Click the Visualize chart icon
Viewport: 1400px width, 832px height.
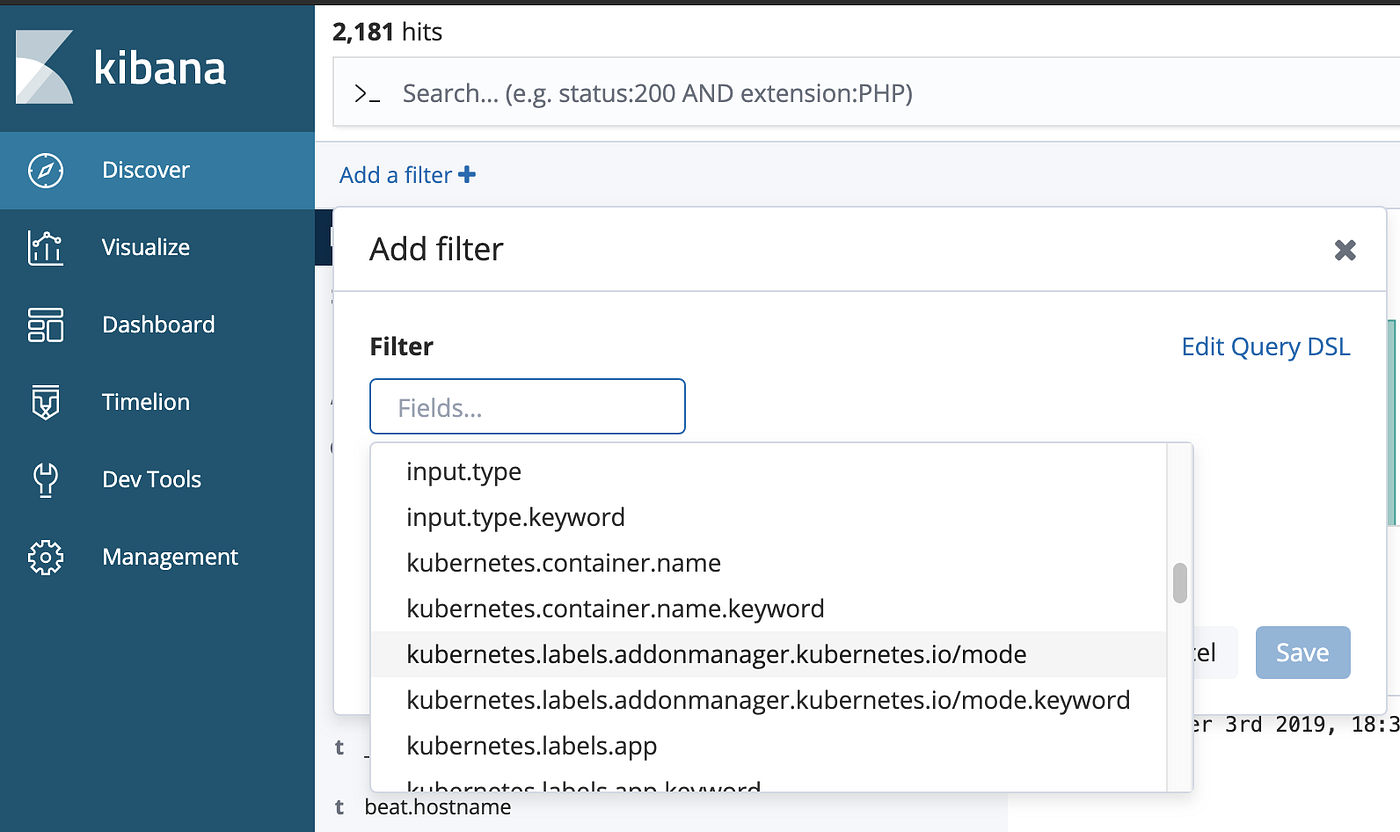click(45, 247)
